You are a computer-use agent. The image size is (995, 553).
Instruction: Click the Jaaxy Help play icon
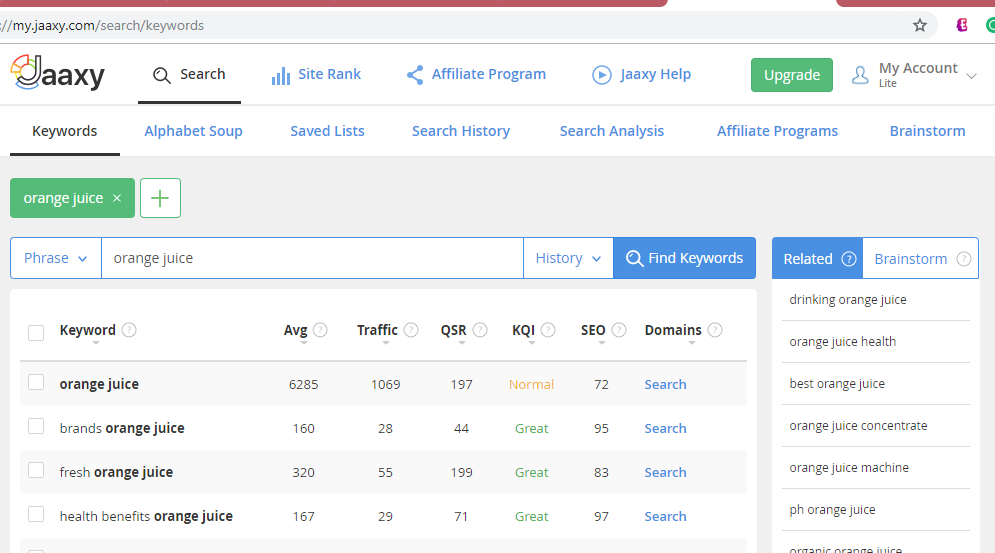[x=602, y=75]
